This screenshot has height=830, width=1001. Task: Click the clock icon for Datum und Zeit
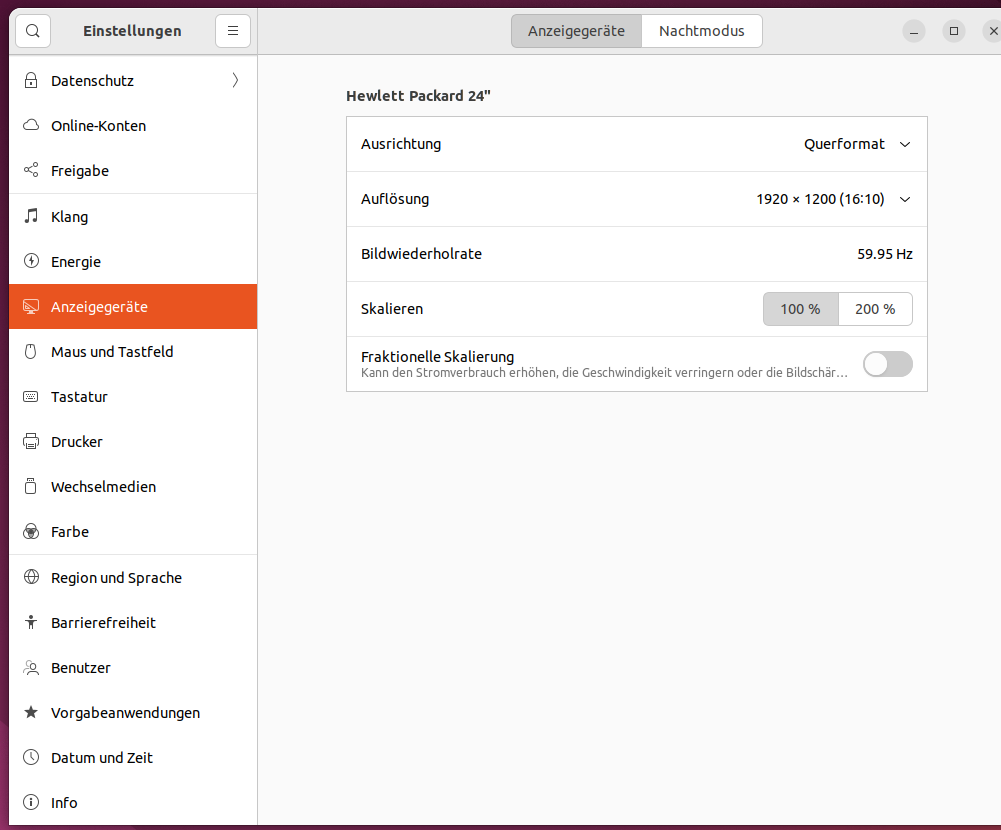click(x=31, y=757)
